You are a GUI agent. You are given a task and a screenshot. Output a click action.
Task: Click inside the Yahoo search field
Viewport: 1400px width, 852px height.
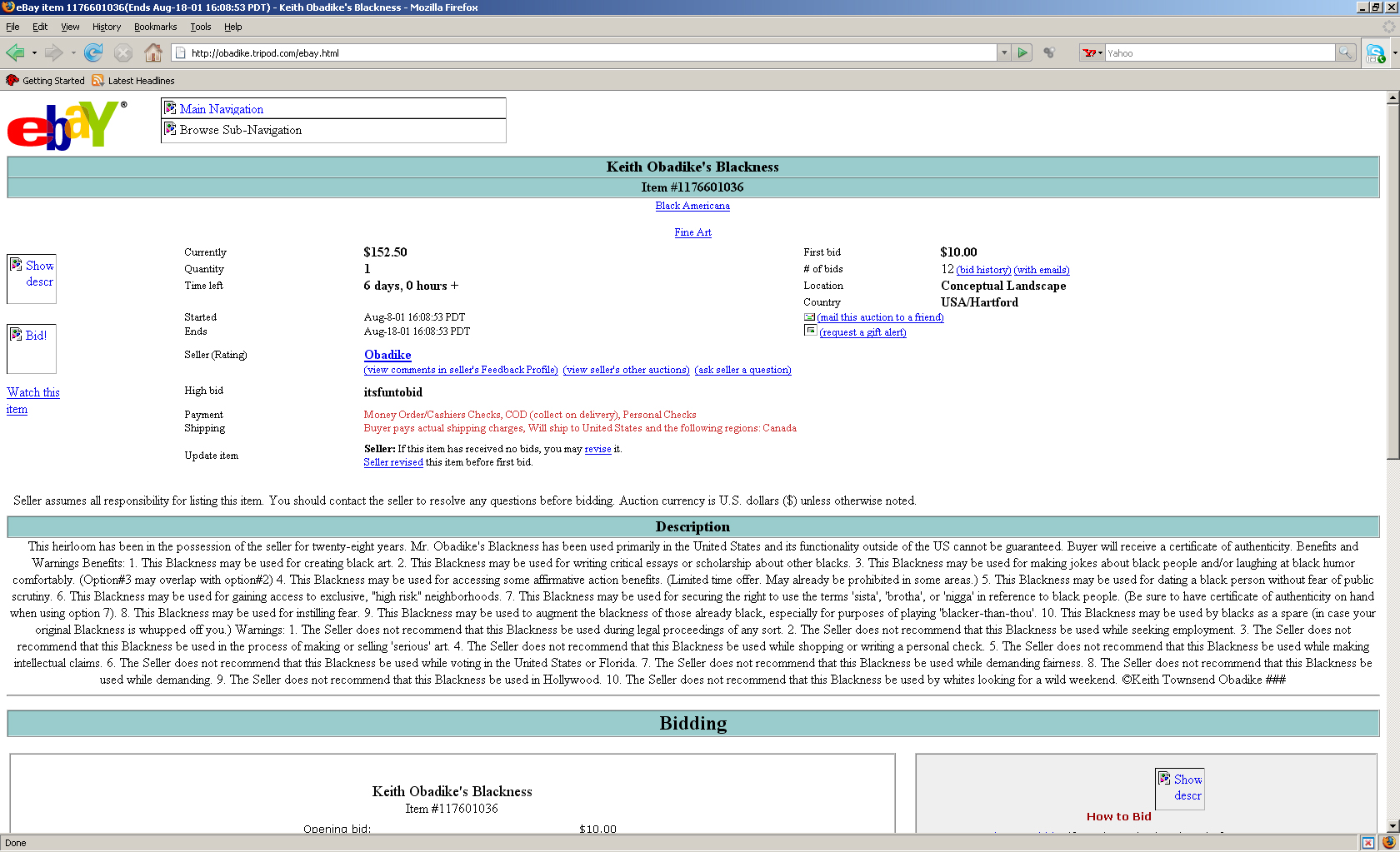coord(1218,53)
